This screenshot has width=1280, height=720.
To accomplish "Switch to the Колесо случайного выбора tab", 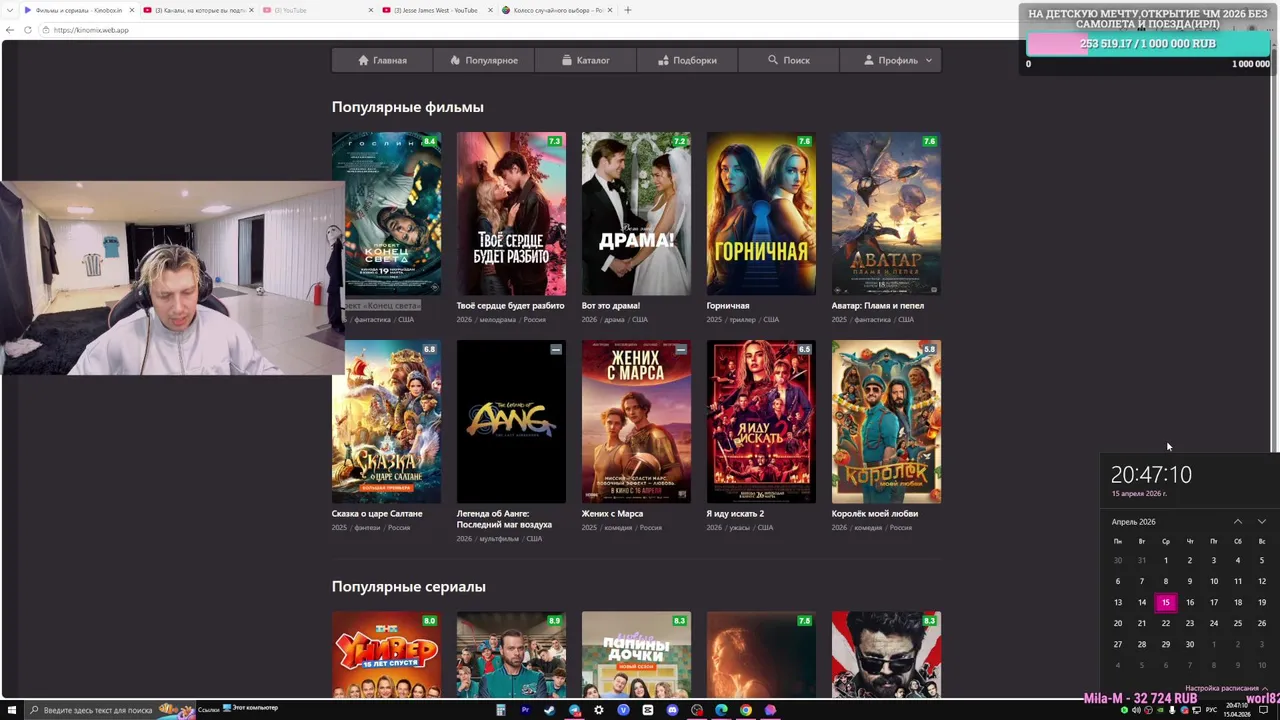I will (558, 10).
